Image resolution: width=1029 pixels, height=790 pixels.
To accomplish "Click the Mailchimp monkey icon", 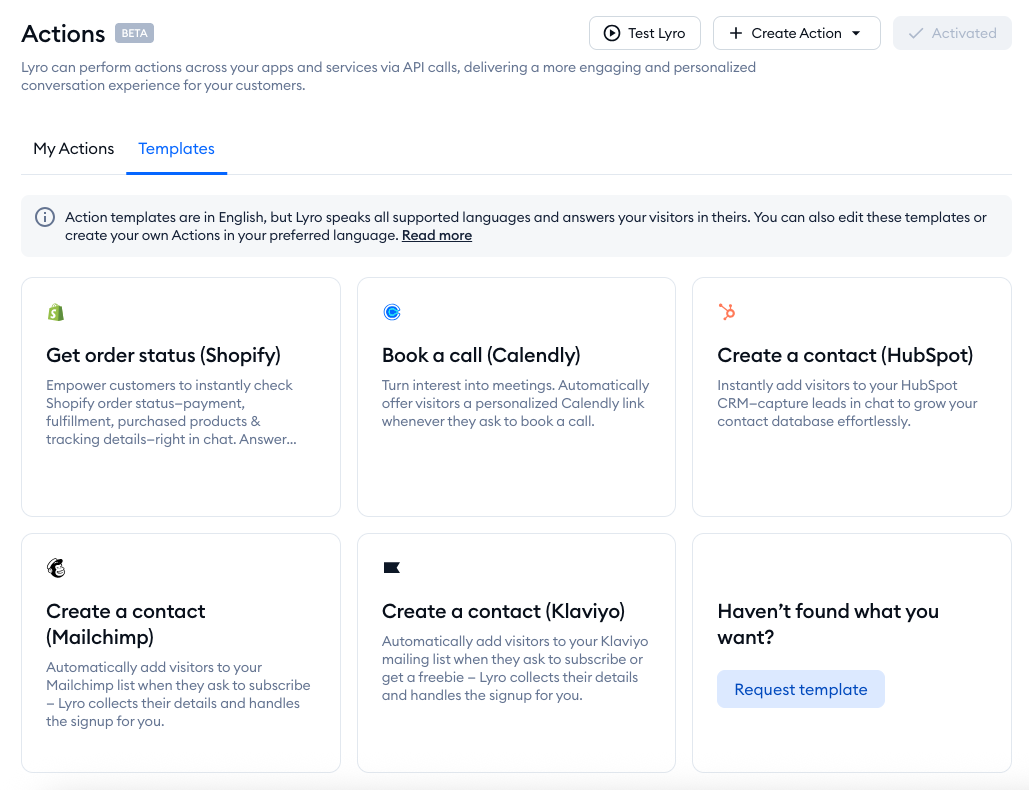I will (56, 568).
